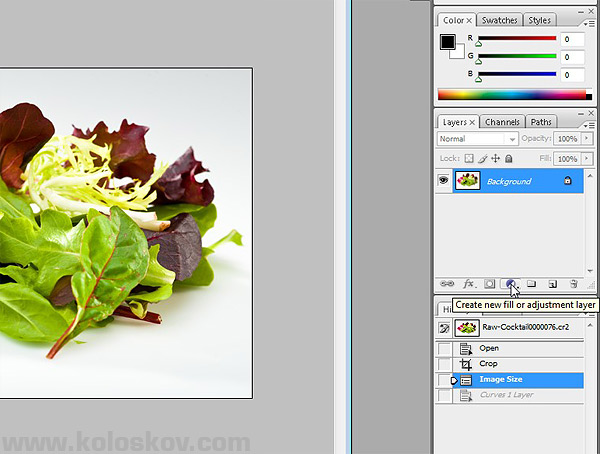The width and height of the screenshot is (600, 454).
Task: Open the layer style fx menu
Action: [x=468, y=284]
